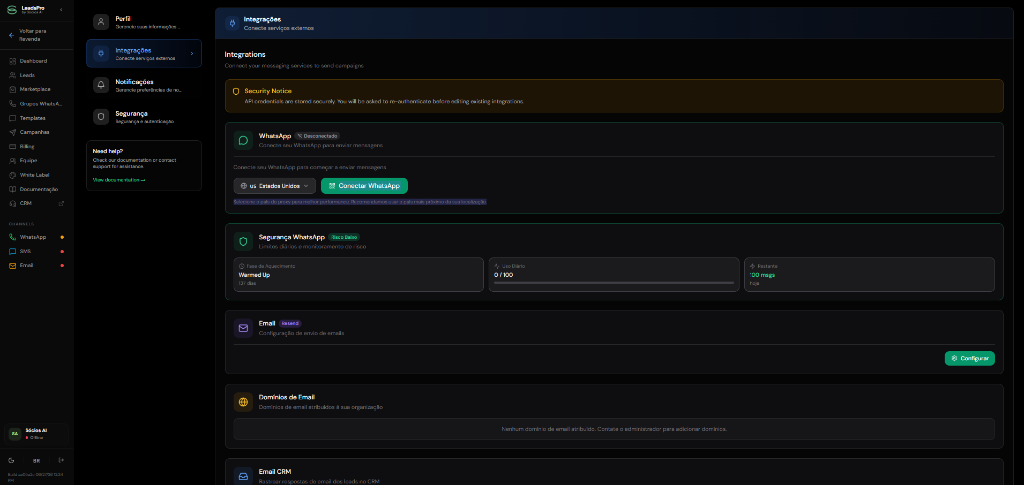1024x485 pixels.
Task: Open Documentação via its book icon
Action: [12, 189]
